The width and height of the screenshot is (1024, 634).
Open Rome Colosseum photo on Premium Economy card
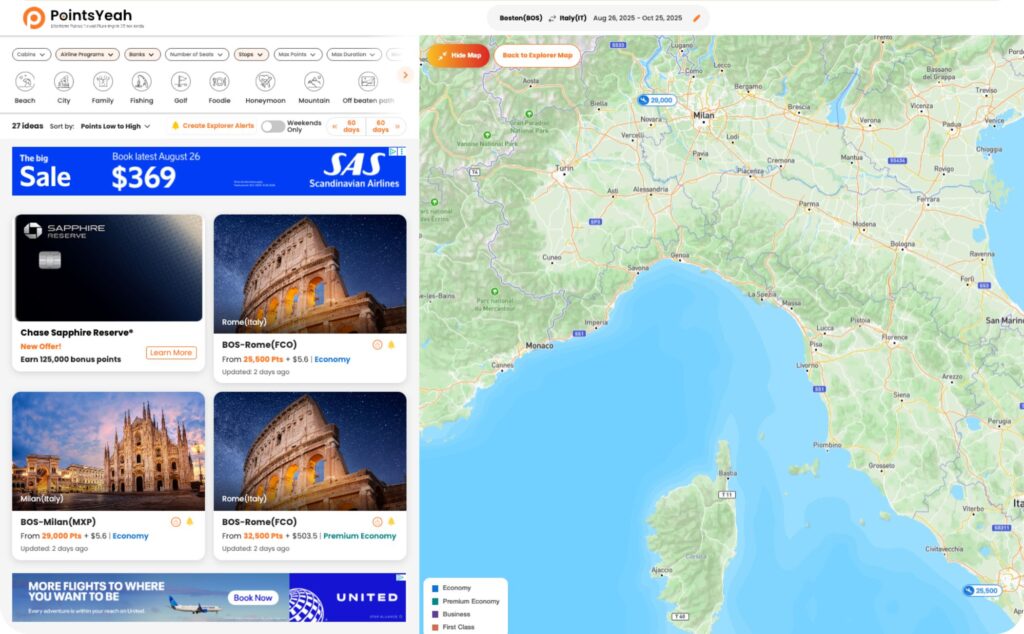(x=310, y=451)
